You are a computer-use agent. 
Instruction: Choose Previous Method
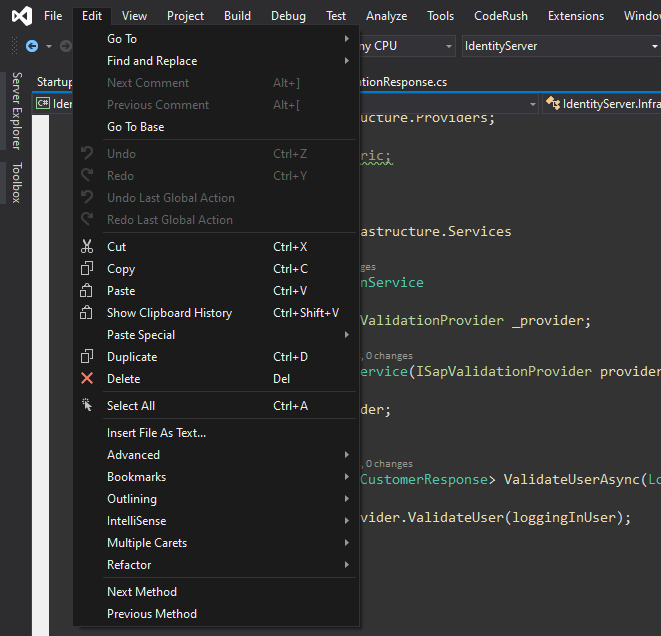pos(216,614)
